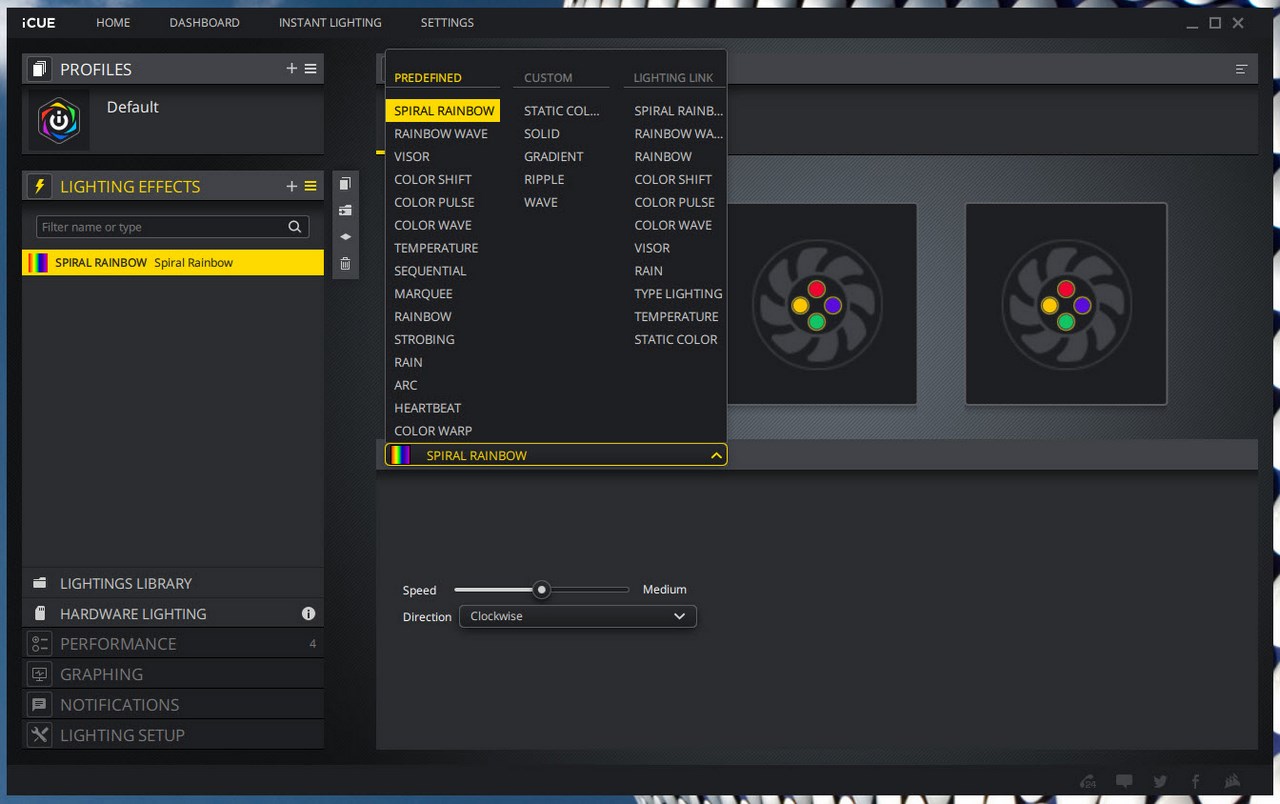Click the 24-hour phone support icon
Screen dimensions: 1280x804
1089,781
